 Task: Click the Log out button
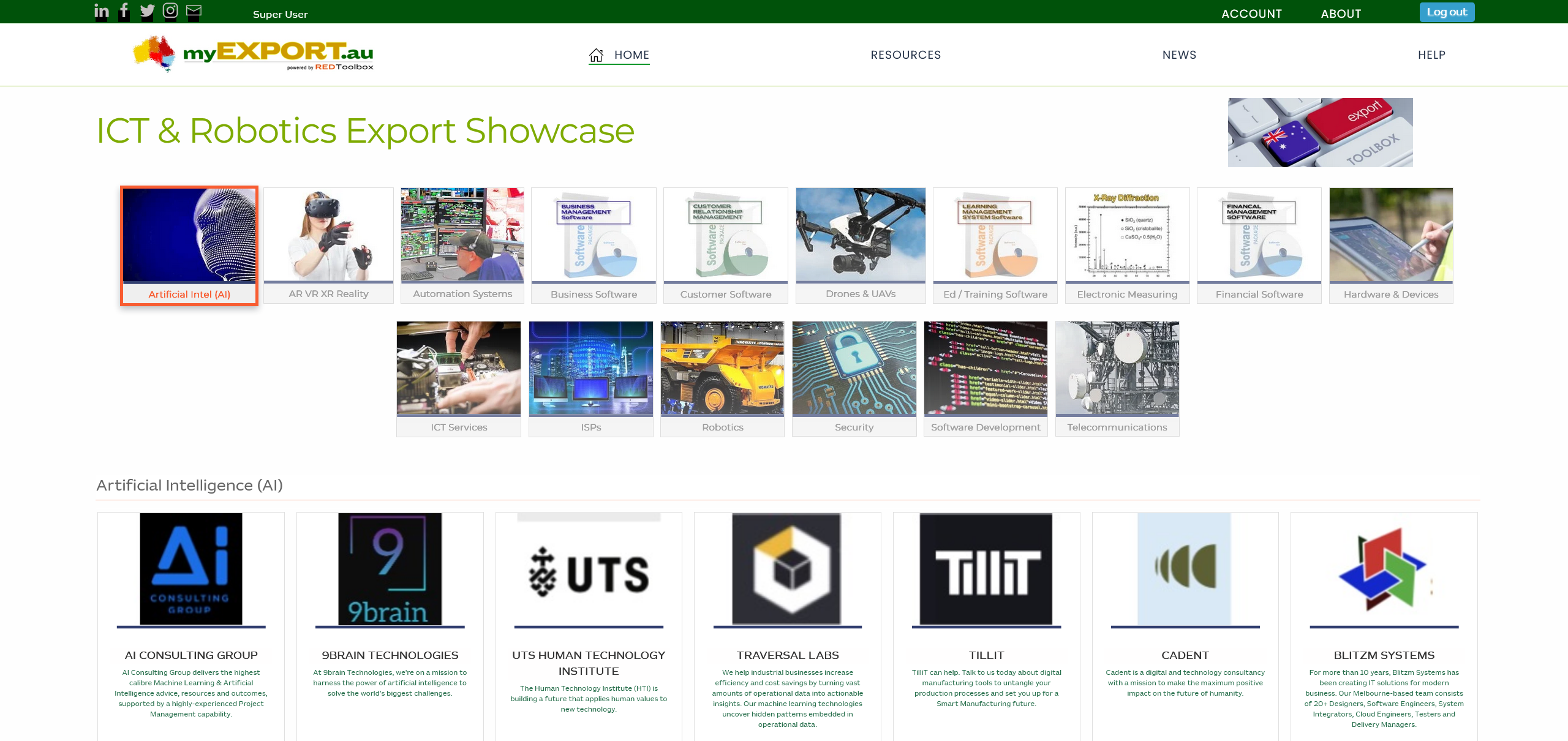(x=1447, y=12)
